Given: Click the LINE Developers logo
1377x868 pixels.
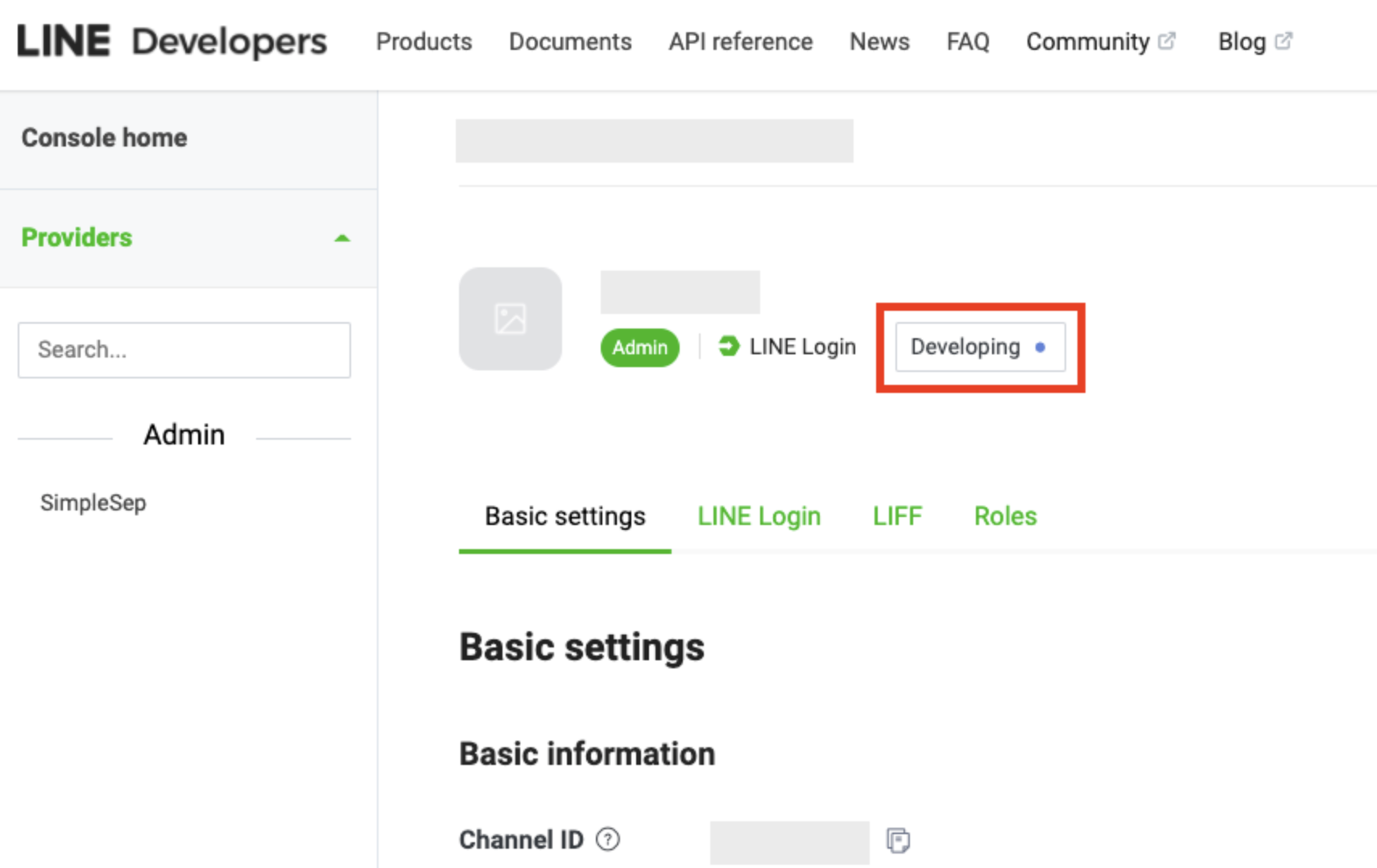Looking at the screenshot, I should 172,41.
